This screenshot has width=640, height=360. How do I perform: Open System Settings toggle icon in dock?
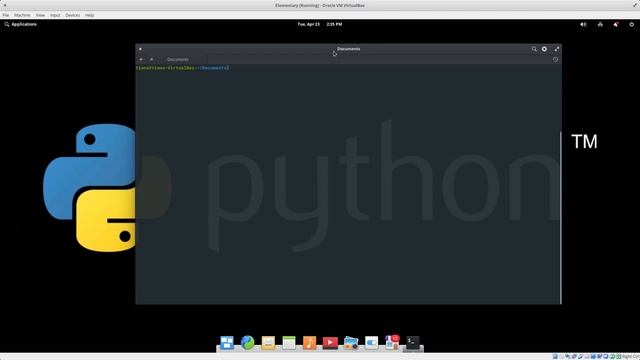point(371,342)
